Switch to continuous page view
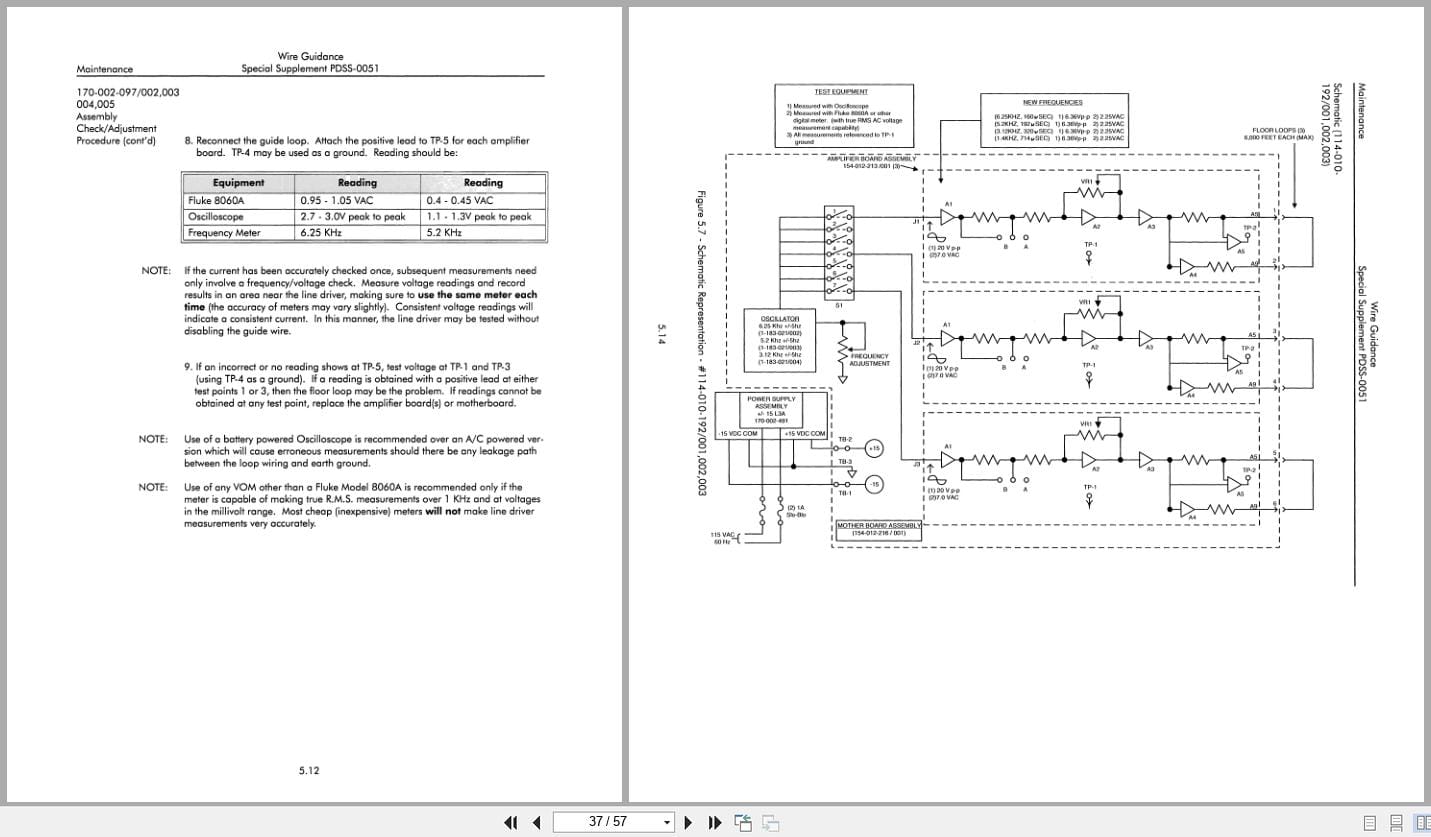The height and width of the screenshot is (837, 1431). pos(1396,822)
